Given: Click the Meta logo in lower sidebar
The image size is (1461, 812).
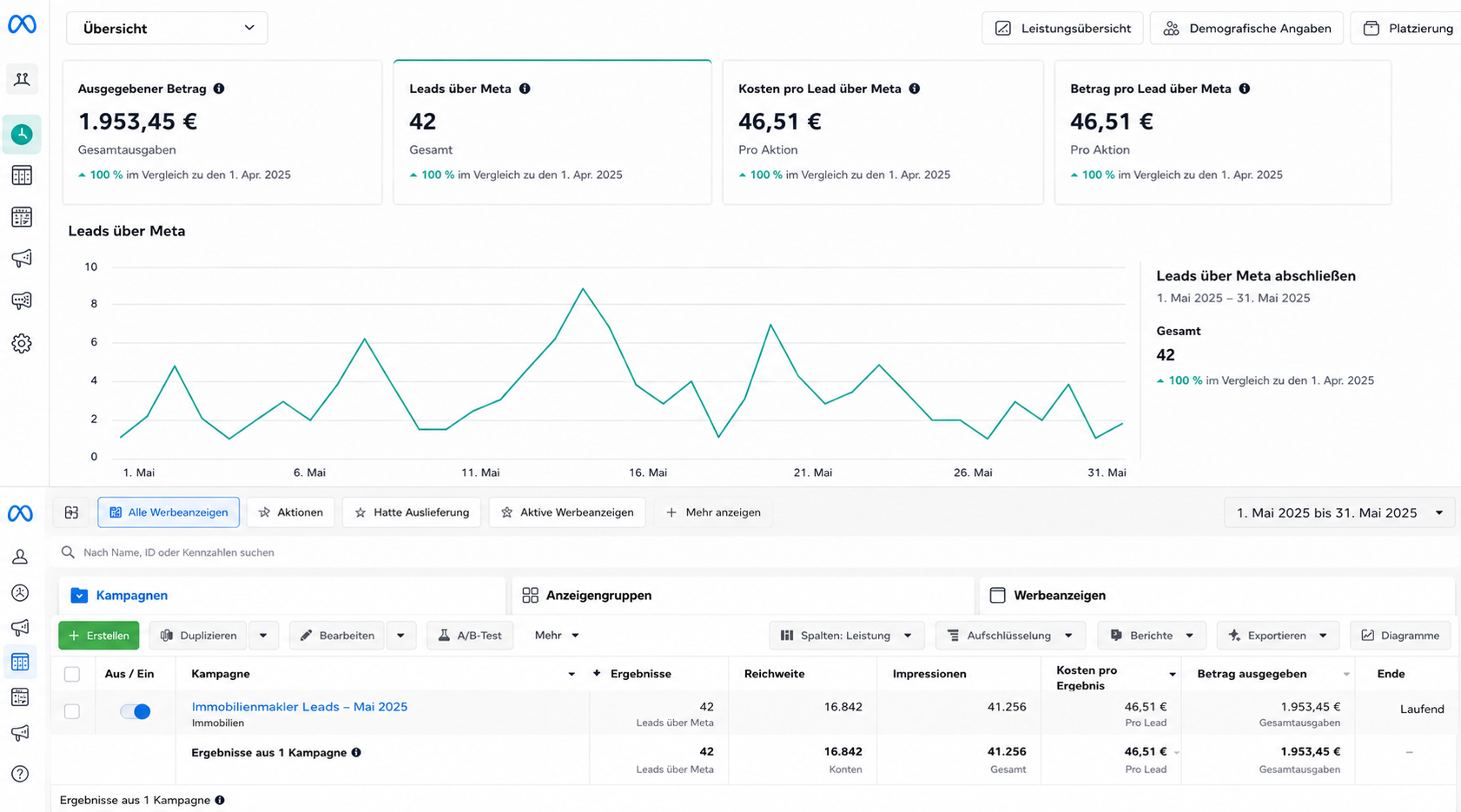Looking at the screenshot, I should click(20, 513).
